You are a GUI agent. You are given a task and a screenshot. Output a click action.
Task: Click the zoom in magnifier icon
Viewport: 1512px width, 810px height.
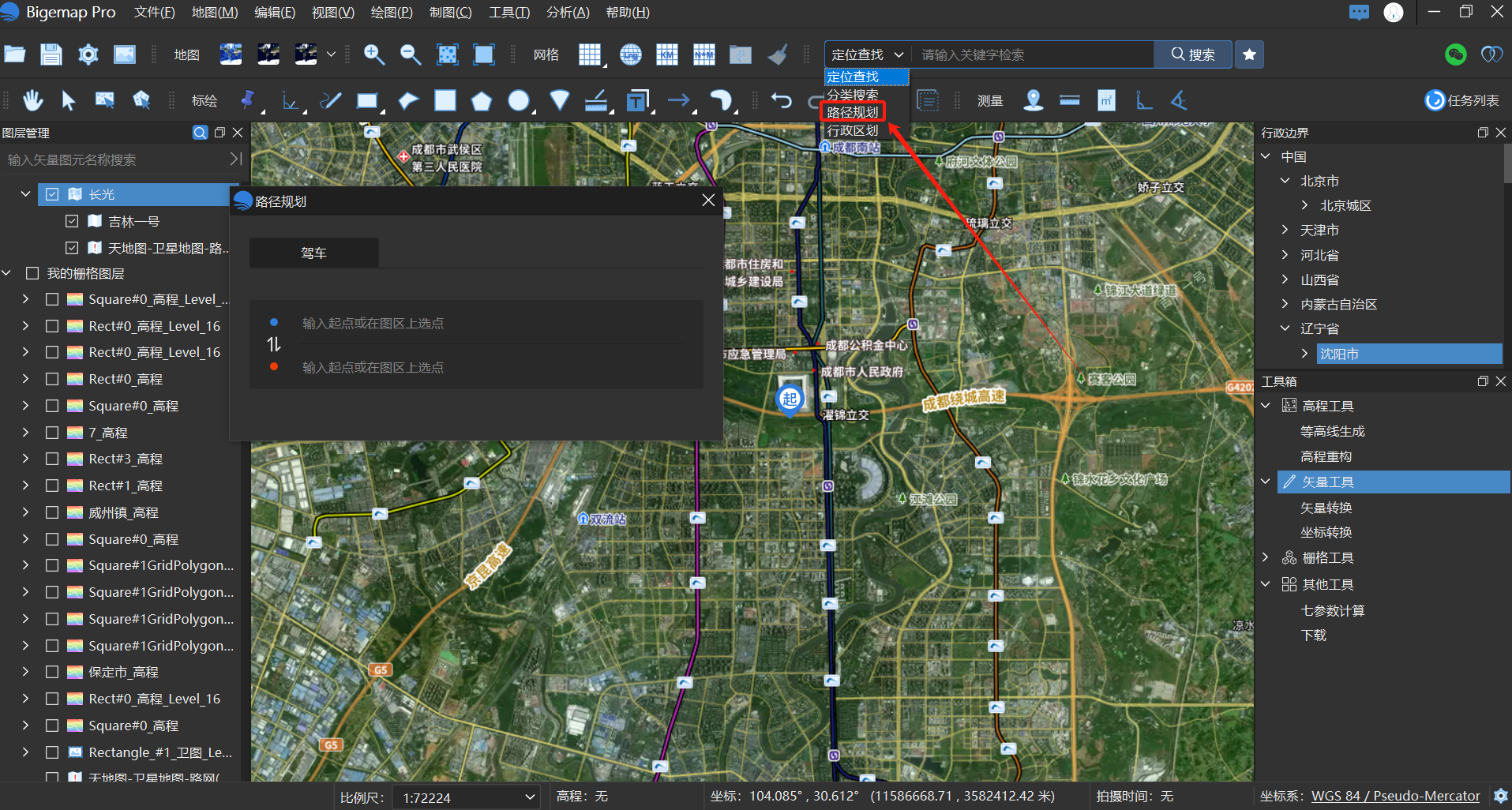pos(373,54)
